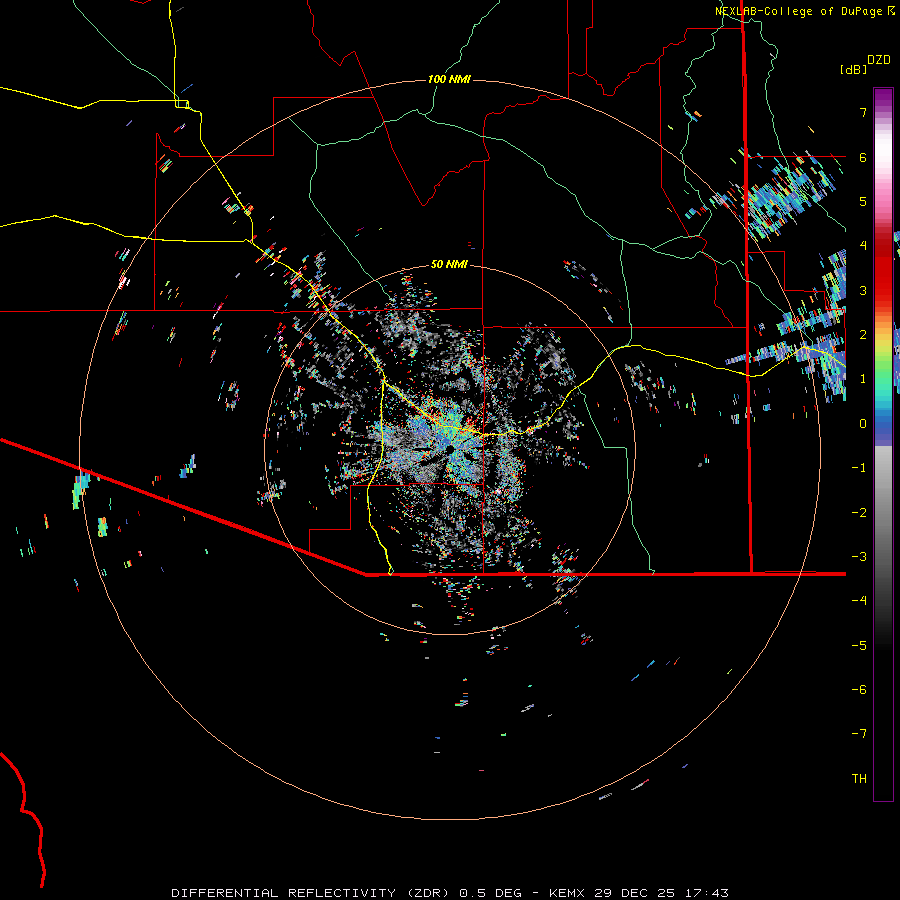Click the purple top of the ZDR color bar
This screenshot has height=900, width=900.
pos(883,98)
